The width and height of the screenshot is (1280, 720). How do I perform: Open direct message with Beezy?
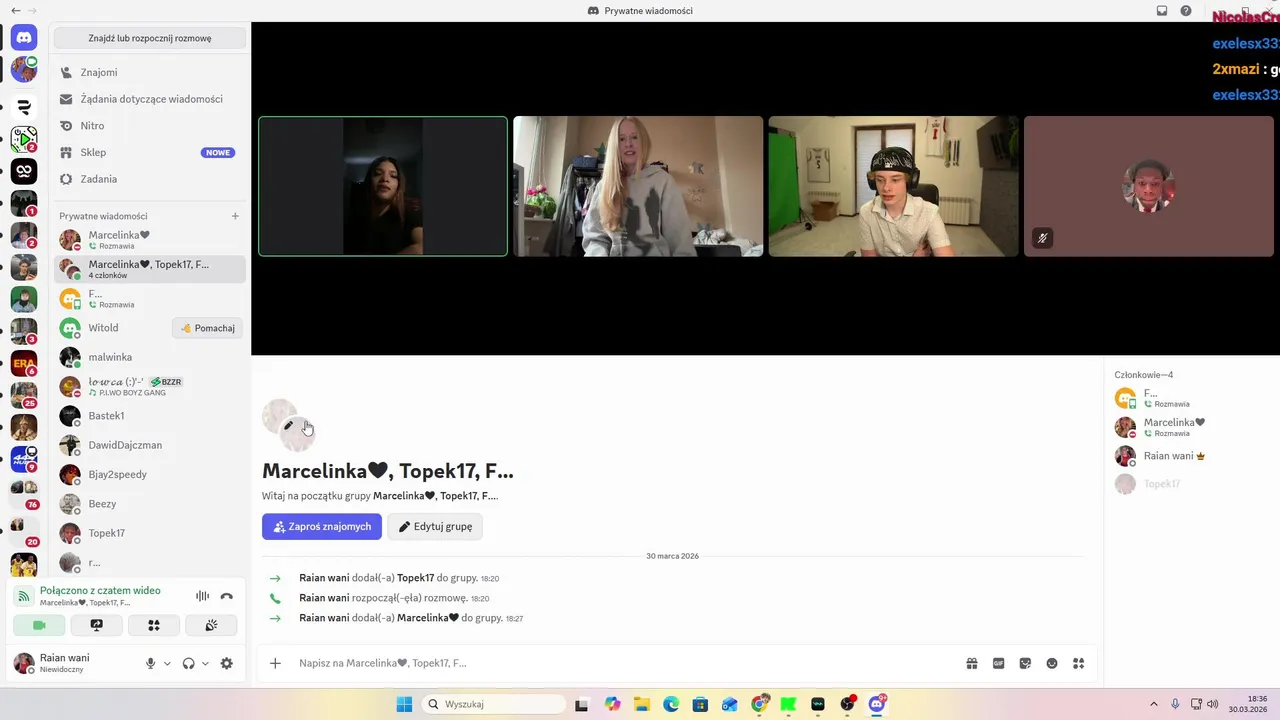click(x=149, y=504)
